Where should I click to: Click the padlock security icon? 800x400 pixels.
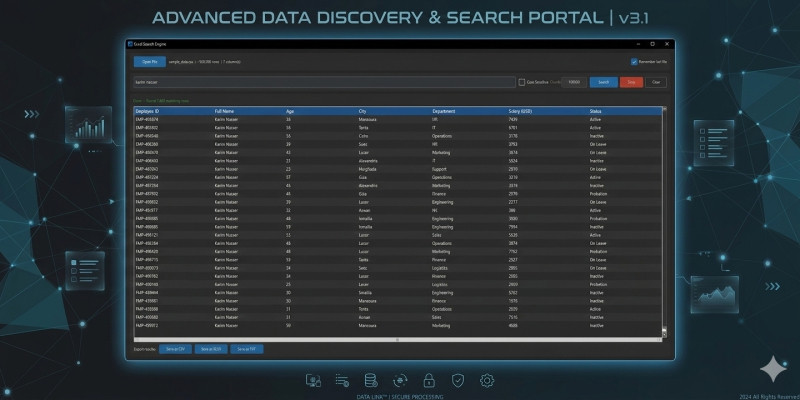tap(429, 380)
